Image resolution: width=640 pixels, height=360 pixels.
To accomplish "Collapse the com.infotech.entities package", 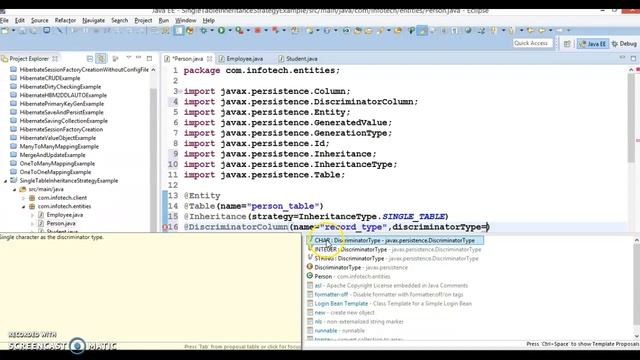I will 23,207.
